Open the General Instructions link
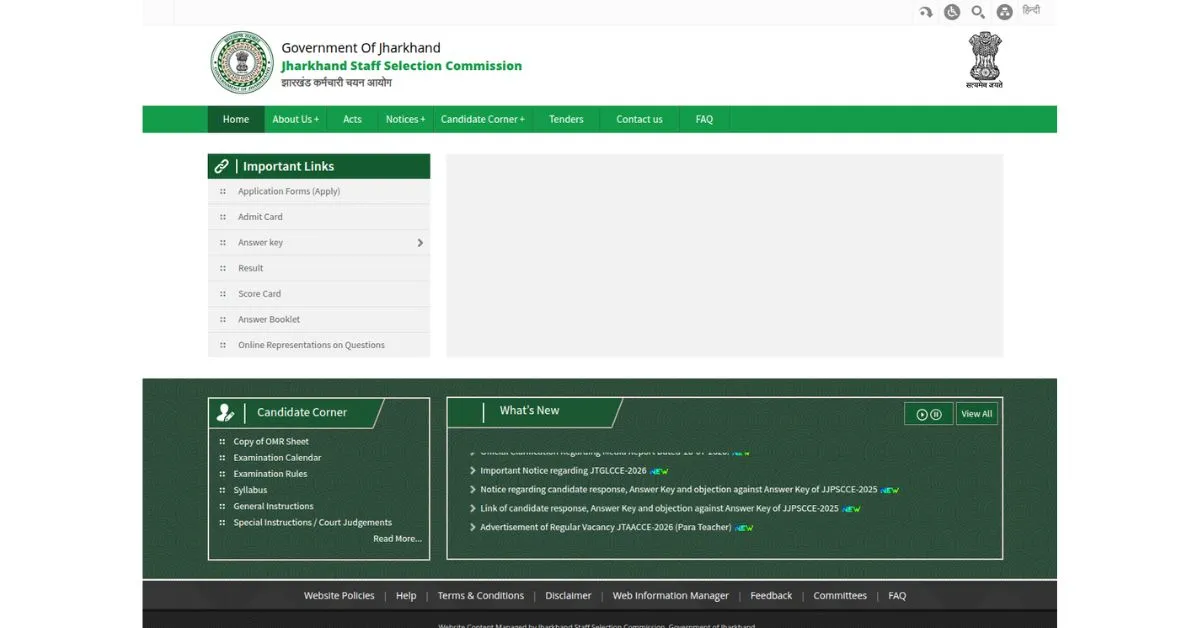 click(x=273, y=506)
